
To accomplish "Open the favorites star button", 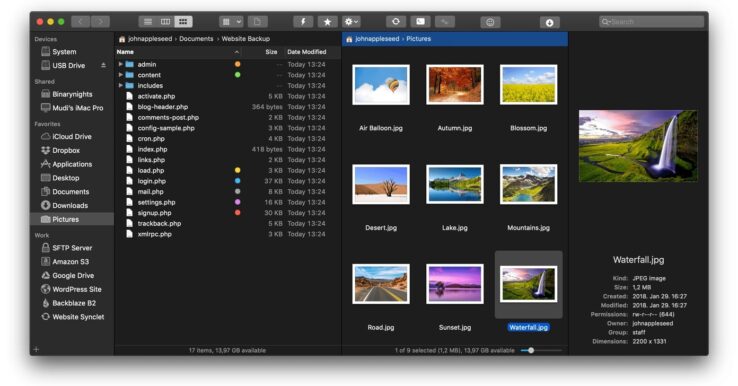I will [327, 22].
